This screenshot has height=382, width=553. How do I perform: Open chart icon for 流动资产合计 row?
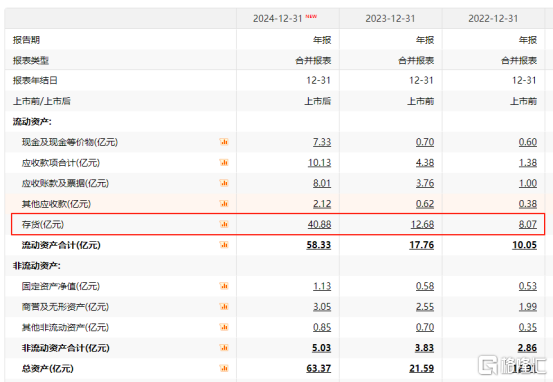click(x=224, y=244)
